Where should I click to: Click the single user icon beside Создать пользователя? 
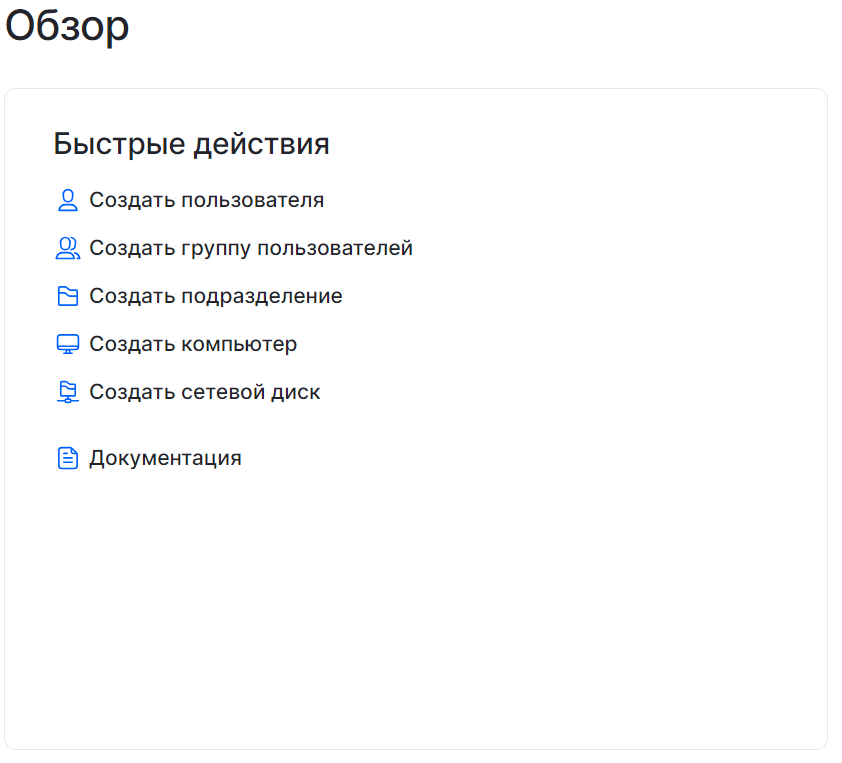click(x=67, y=200)
